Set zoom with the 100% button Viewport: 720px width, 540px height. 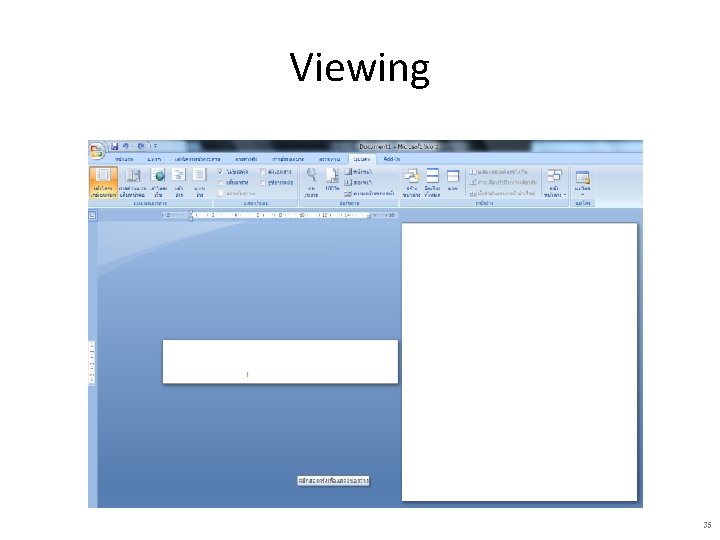click(x=332, y=180)
